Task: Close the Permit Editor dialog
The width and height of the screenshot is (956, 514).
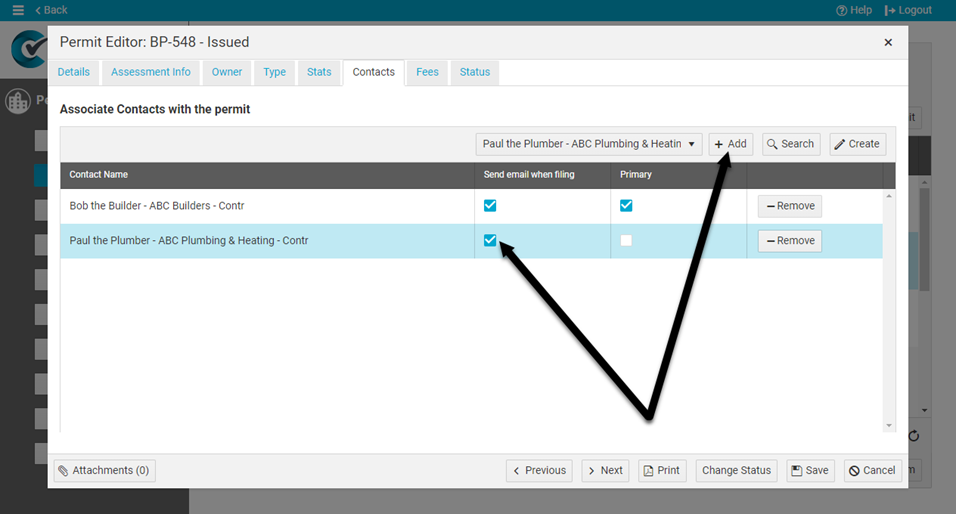Action: [x=888, y=42]
